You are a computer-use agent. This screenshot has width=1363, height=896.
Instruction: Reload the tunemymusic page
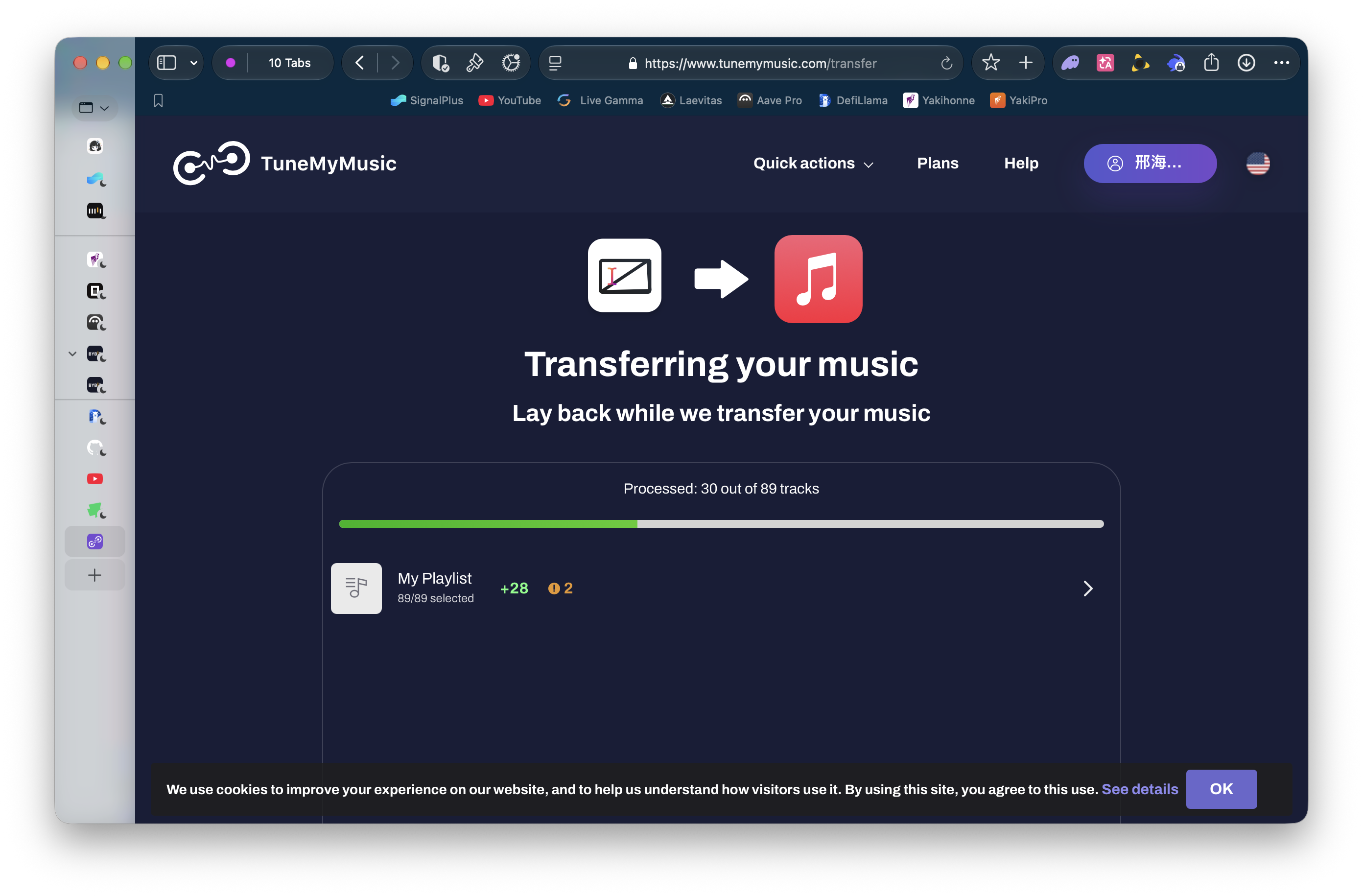946,63
